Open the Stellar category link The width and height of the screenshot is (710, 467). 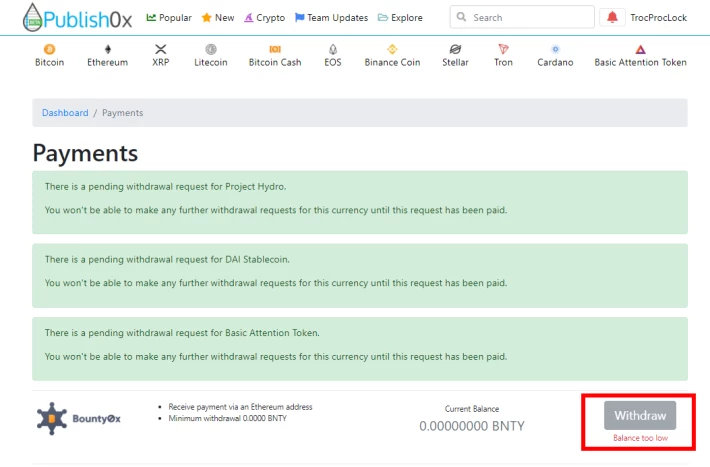[456, 55]
